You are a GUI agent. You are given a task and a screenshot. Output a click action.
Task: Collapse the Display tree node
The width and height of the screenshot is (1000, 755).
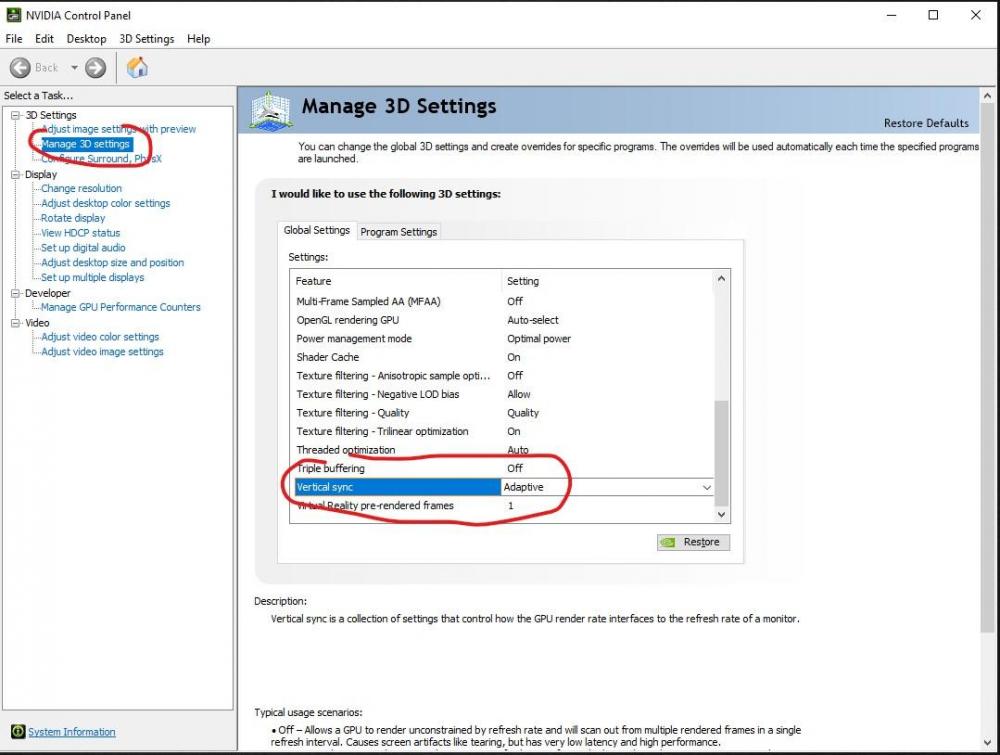(15, 174)
